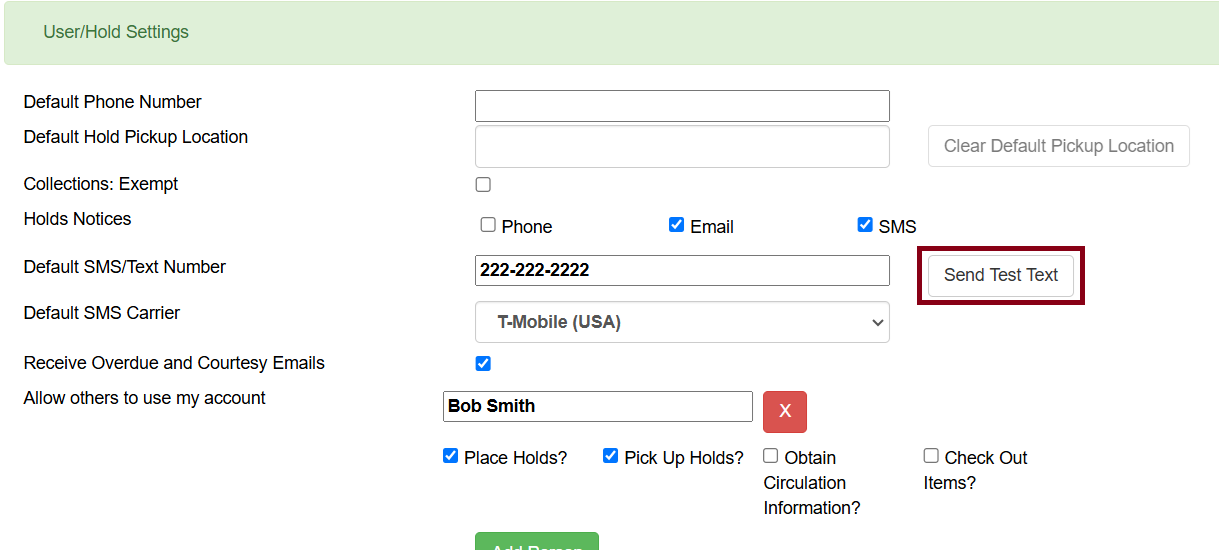1219x550 pixels.
Task: Click the green Add Person button
Action: tap(537, 542)
